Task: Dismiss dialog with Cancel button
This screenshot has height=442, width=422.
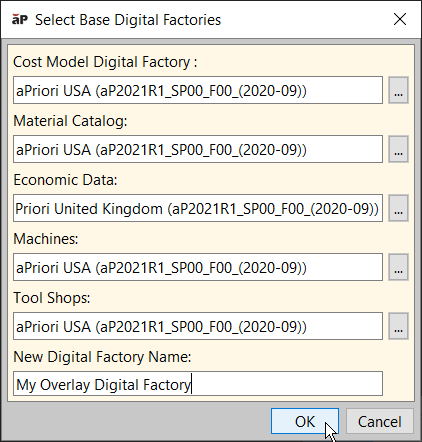Action: (380, 421)
